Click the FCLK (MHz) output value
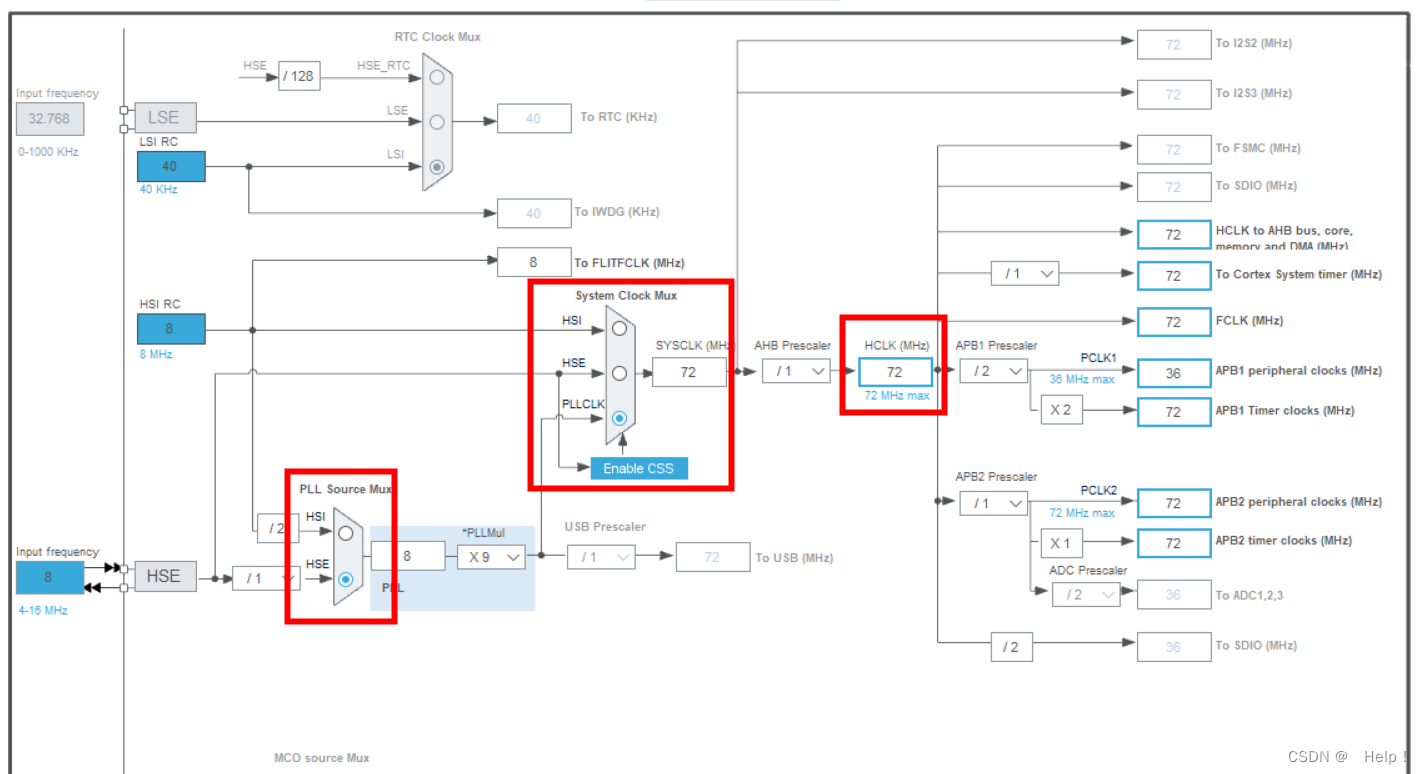 [x=1174, y=322]
